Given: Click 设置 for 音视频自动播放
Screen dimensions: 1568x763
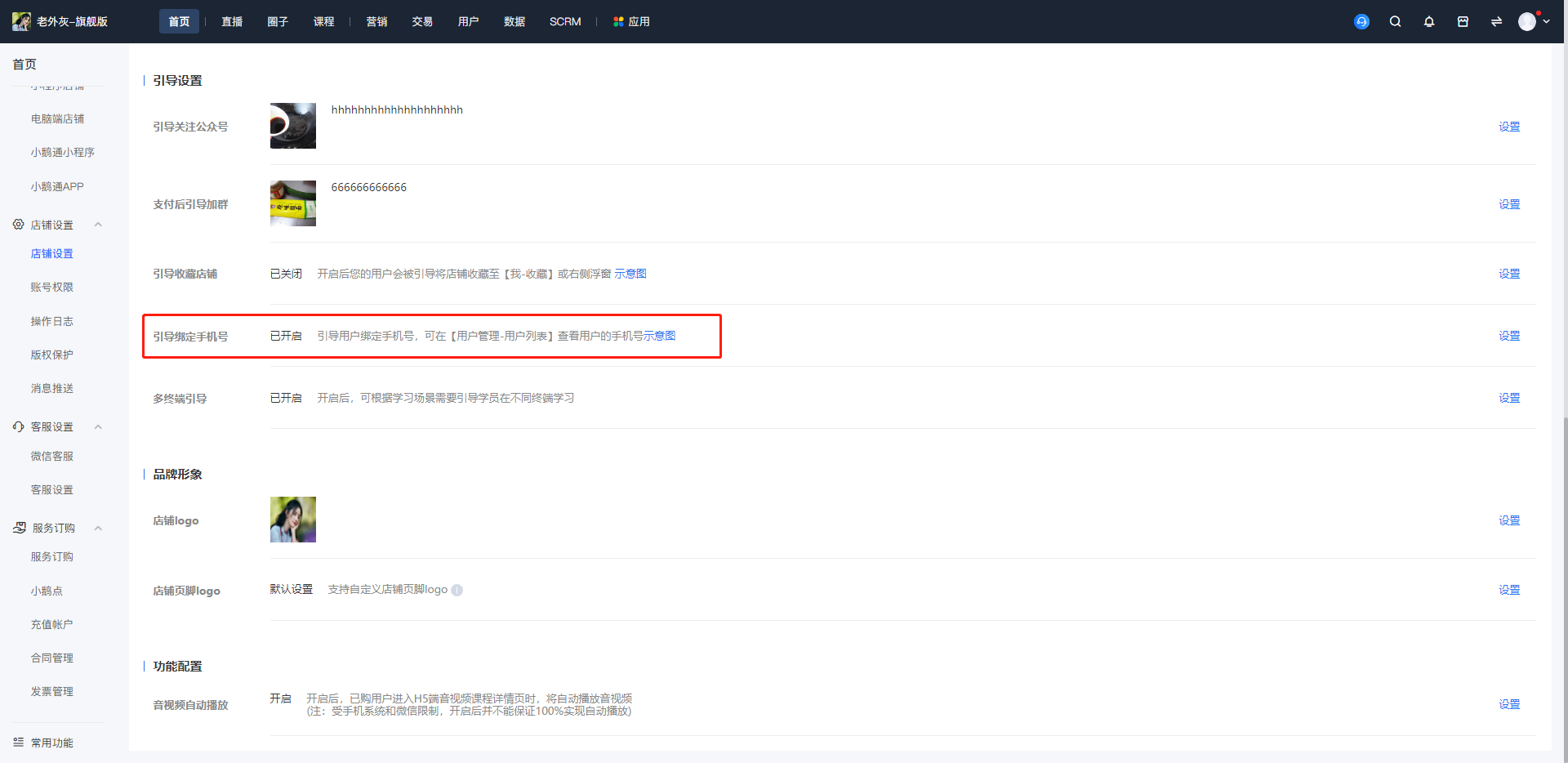Looking at the screenshot, I should pyautogui.click(x=1509, y=704).
